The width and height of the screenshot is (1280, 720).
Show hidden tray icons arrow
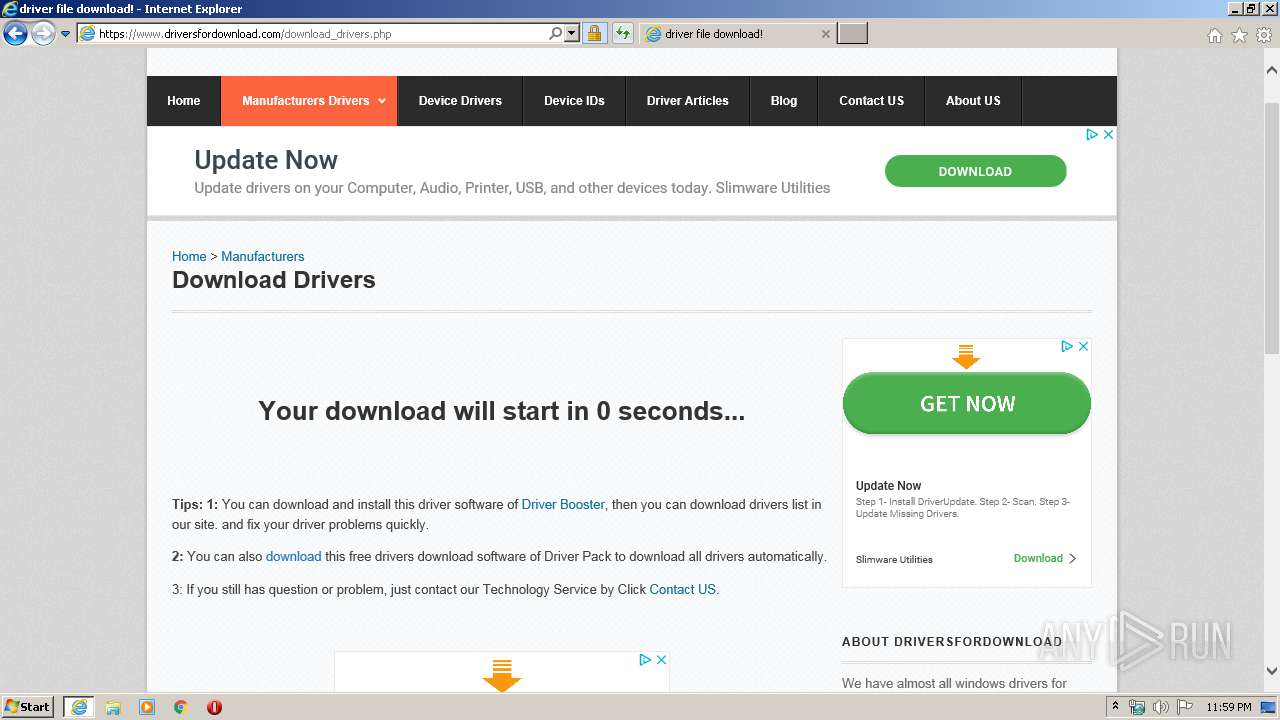[x=1115, y=707]
